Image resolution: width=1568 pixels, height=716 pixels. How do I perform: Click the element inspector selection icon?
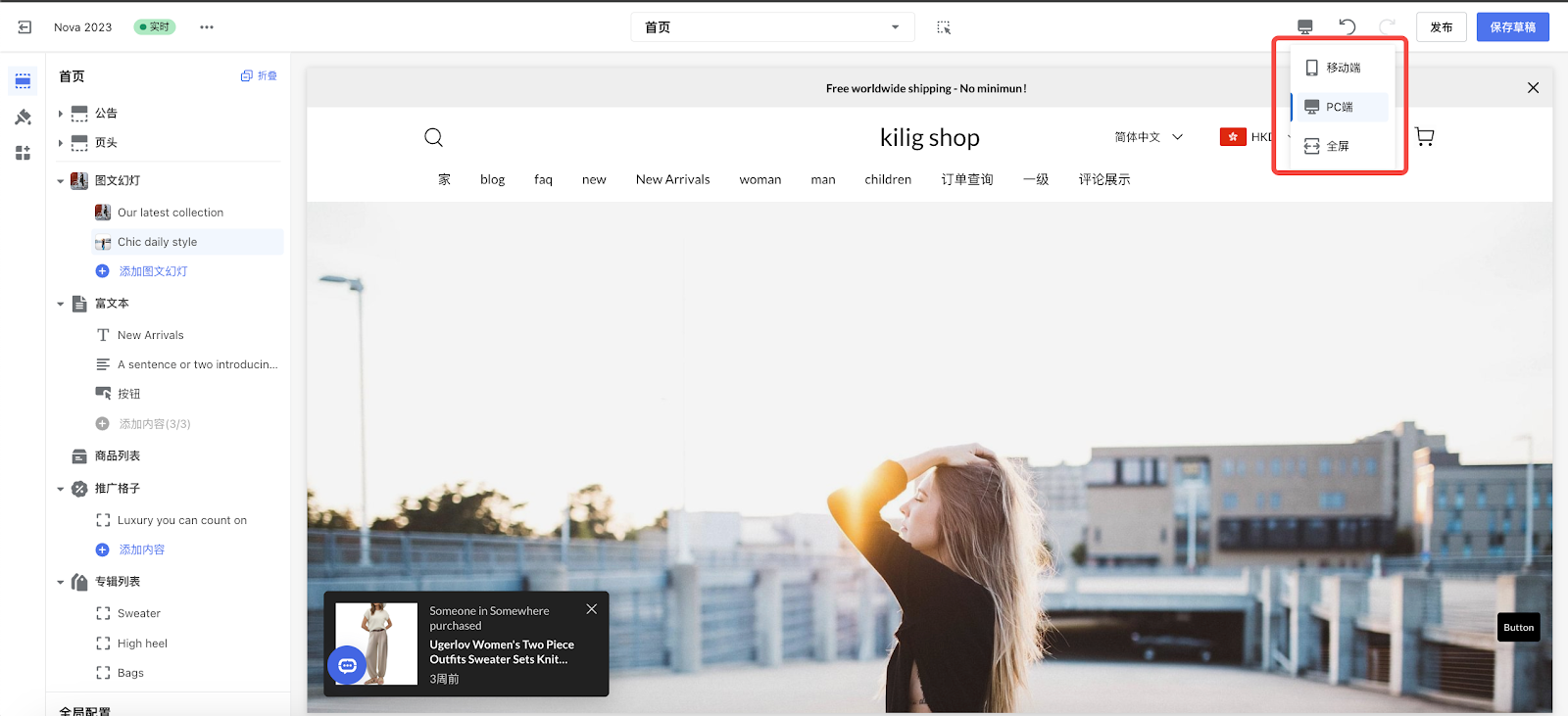point(943,27)
